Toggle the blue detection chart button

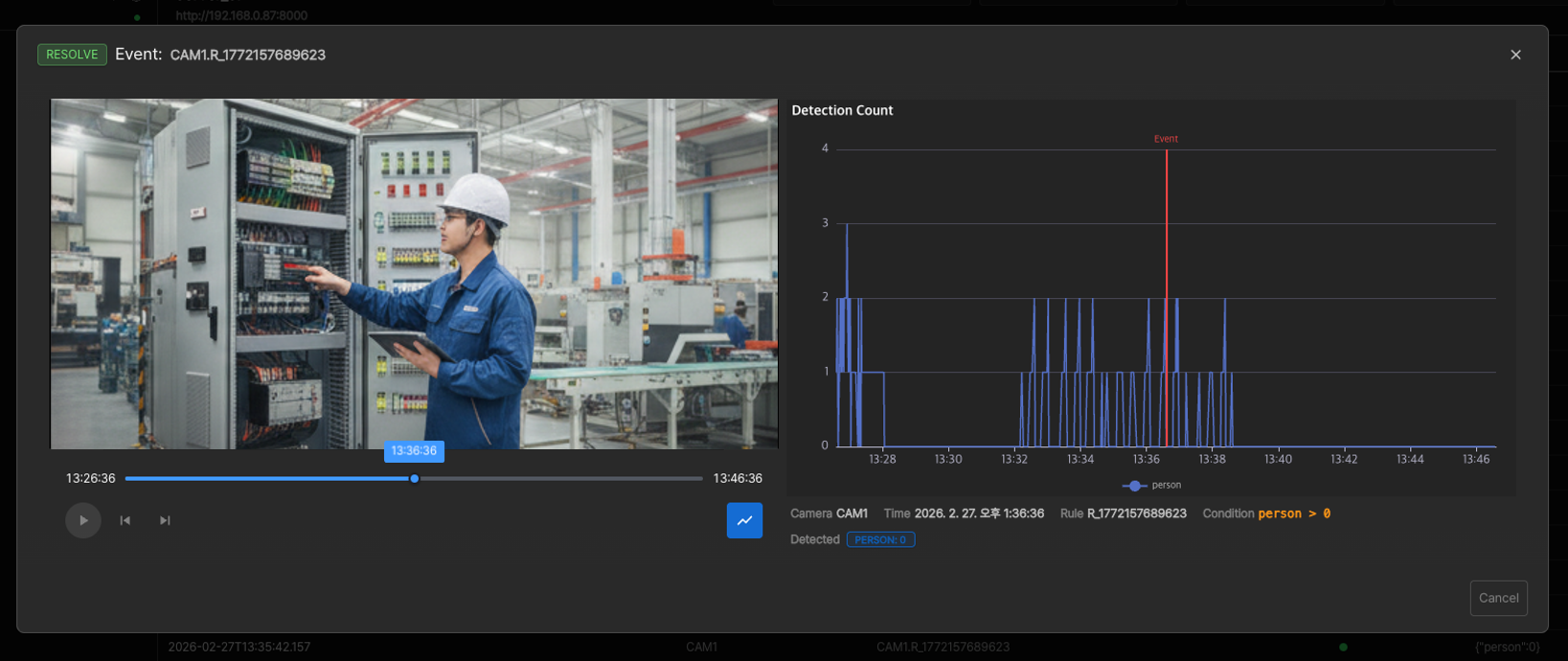coord(744,520)
